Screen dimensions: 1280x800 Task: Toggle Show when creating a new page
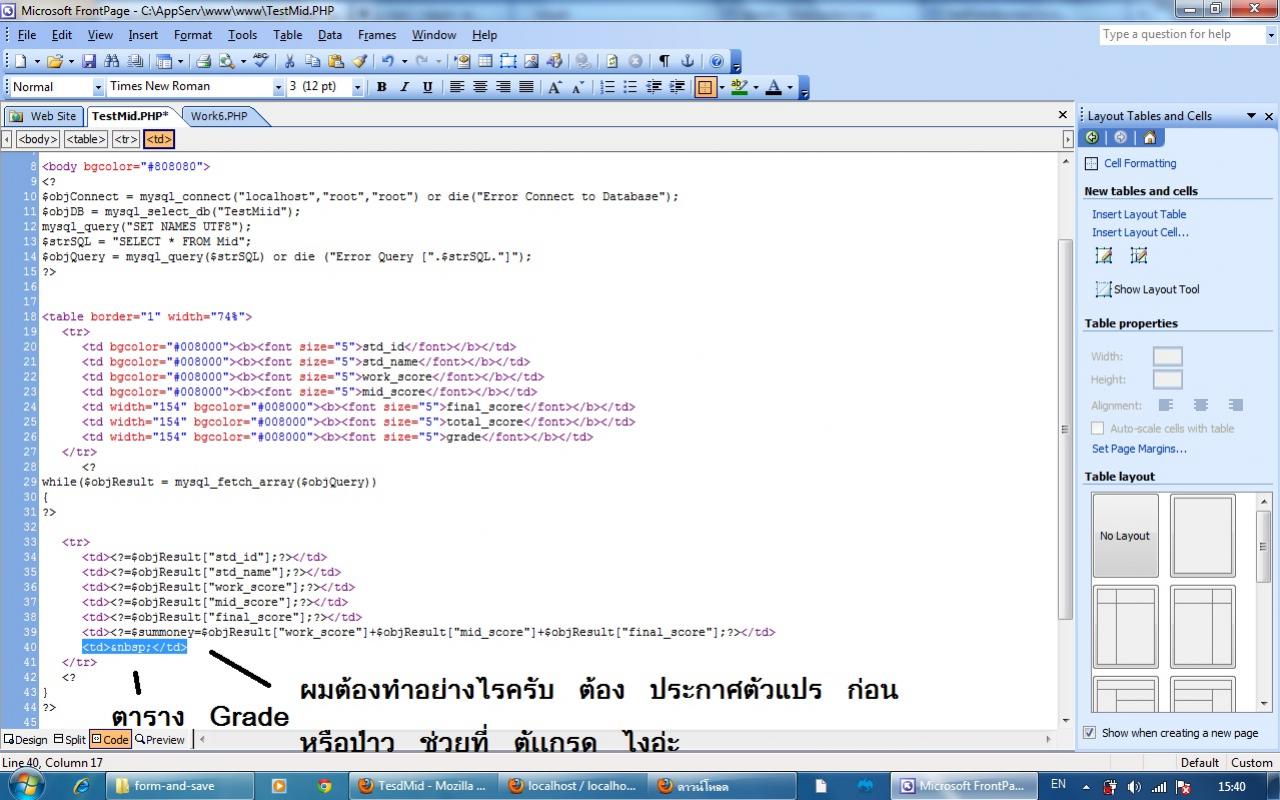(x=1090, y=733)
